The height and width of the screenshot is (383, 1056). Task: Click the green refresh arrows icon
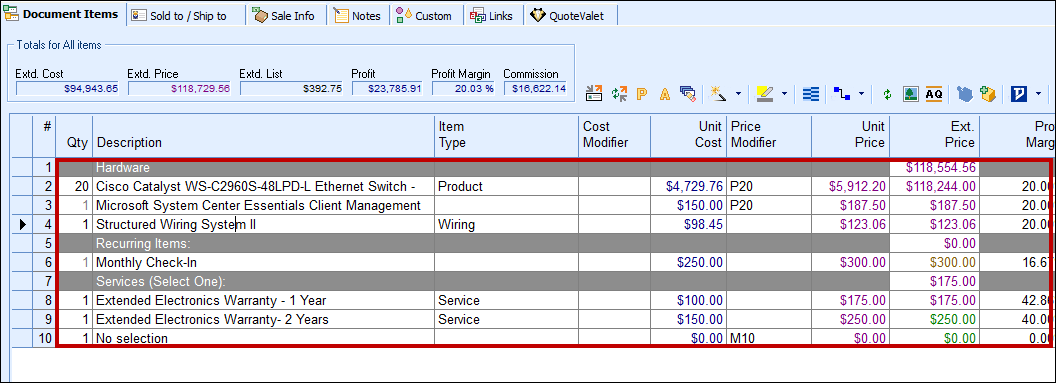point(887,94)
